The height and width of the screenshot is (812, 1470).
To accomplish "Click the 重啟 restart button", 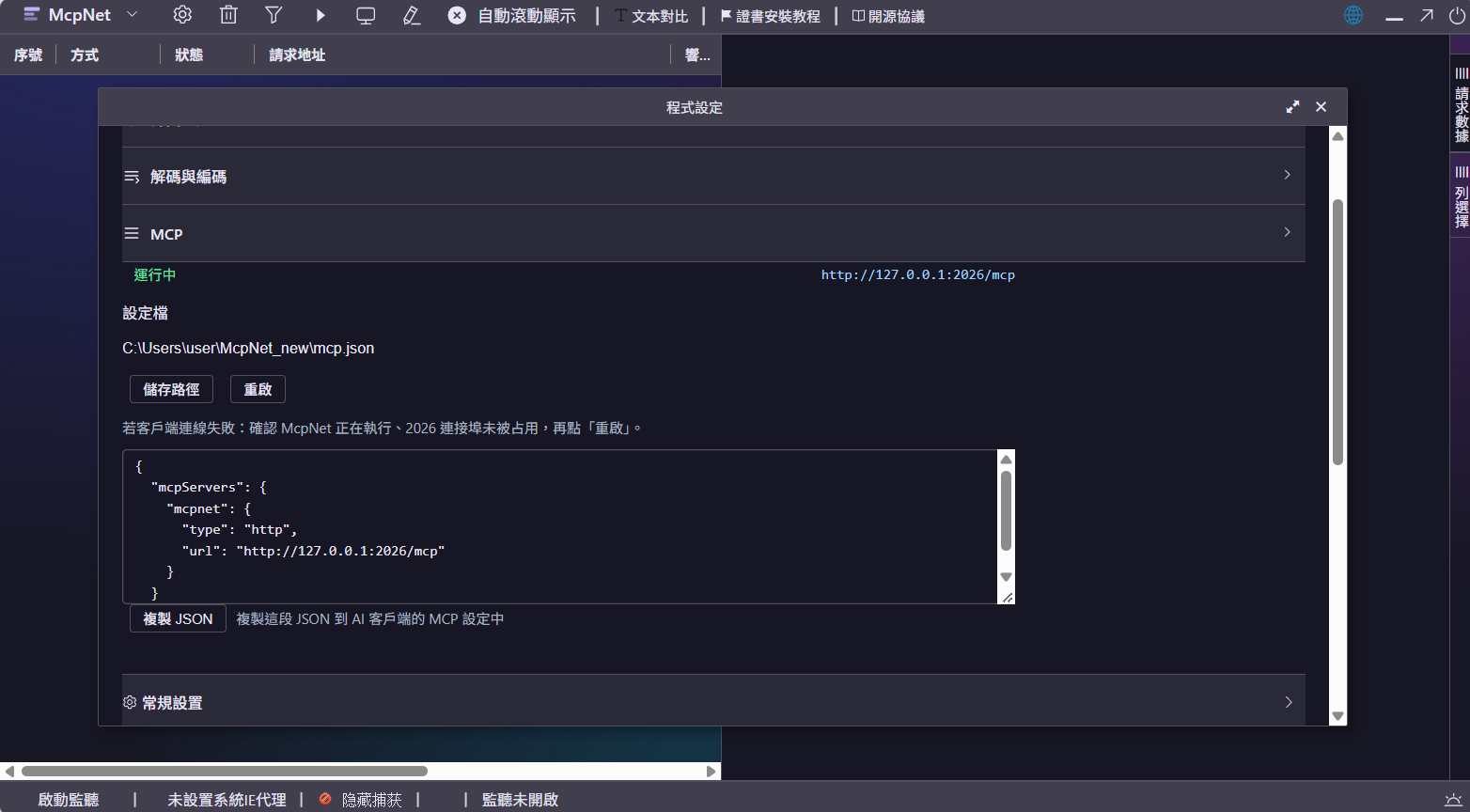I will pos(258,389).
